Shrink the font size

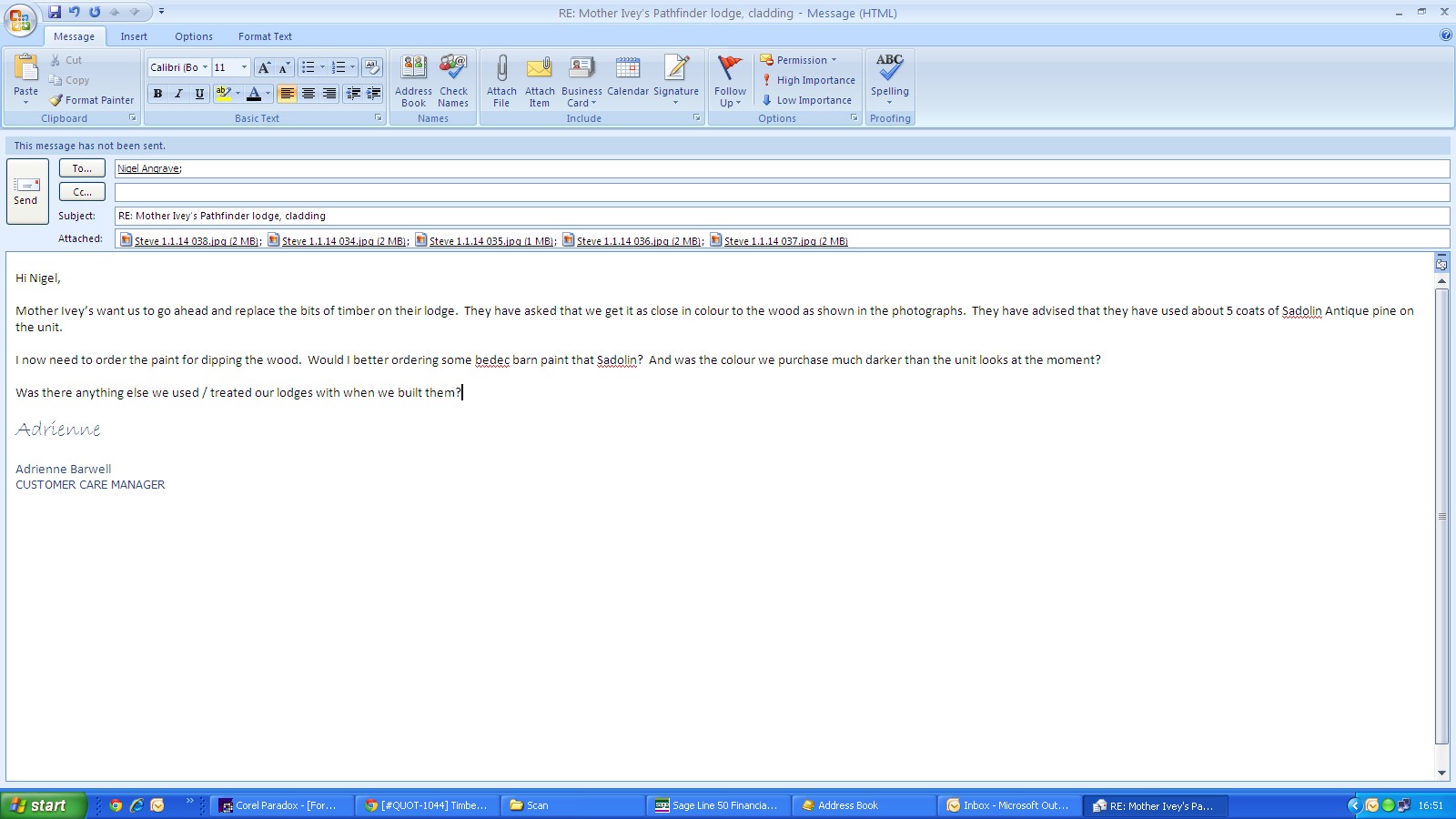coord(284,67)
